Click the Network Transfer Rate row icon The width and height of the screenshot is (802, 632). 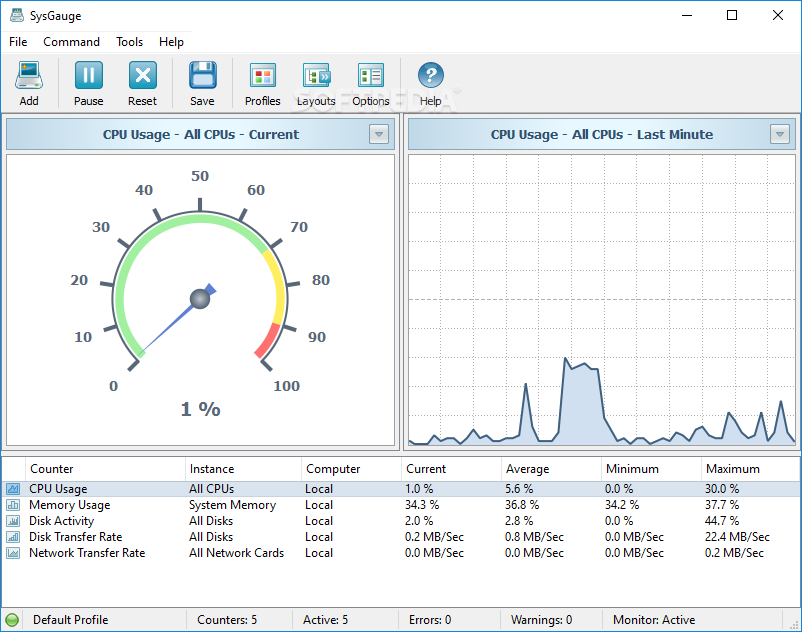13,553
